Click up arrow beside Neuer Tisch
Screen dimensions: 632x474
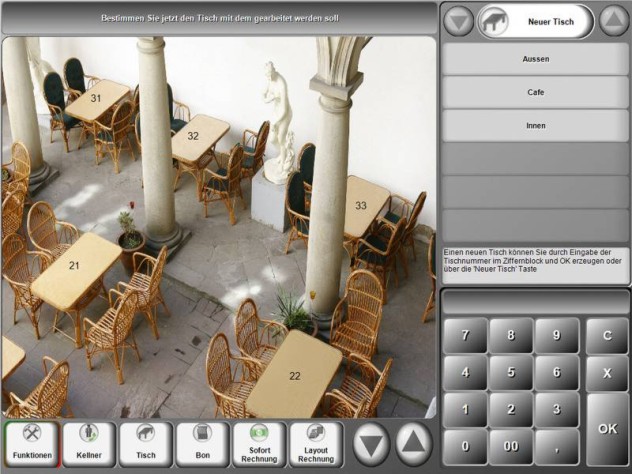(613, 21)
